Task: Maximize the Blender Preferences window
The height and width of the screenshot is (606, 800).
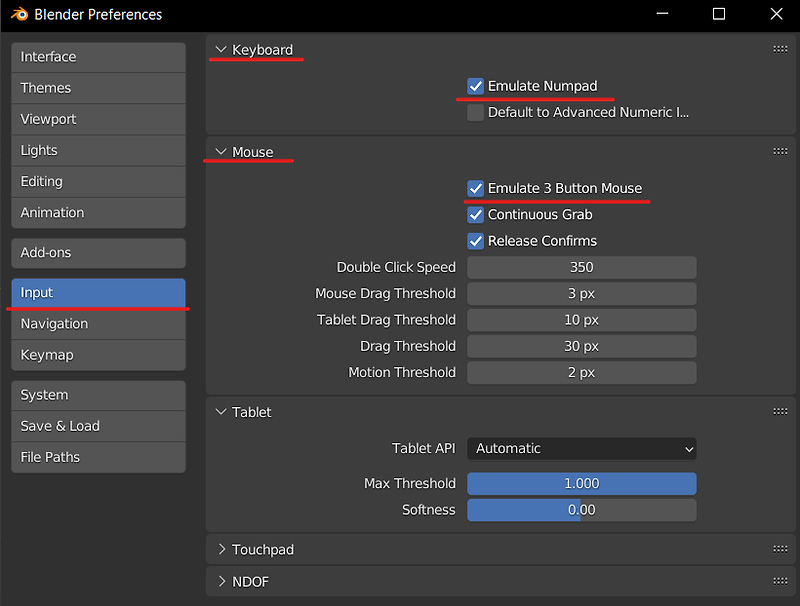Action: pos(719,14)
